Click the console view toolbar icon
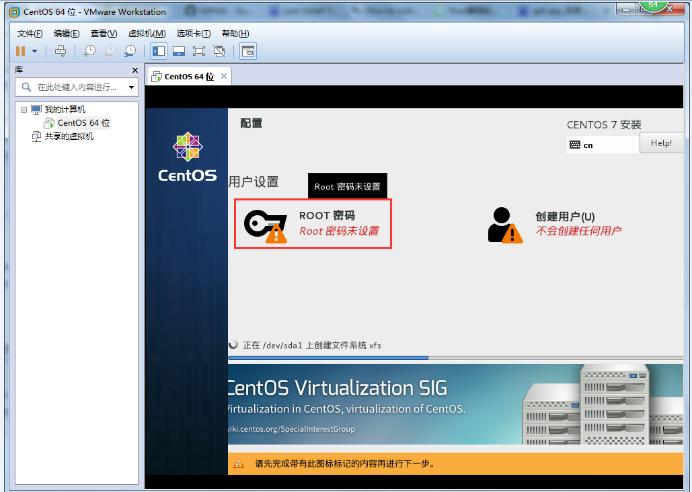The image size is (692, 492). (x=248, y=51)
